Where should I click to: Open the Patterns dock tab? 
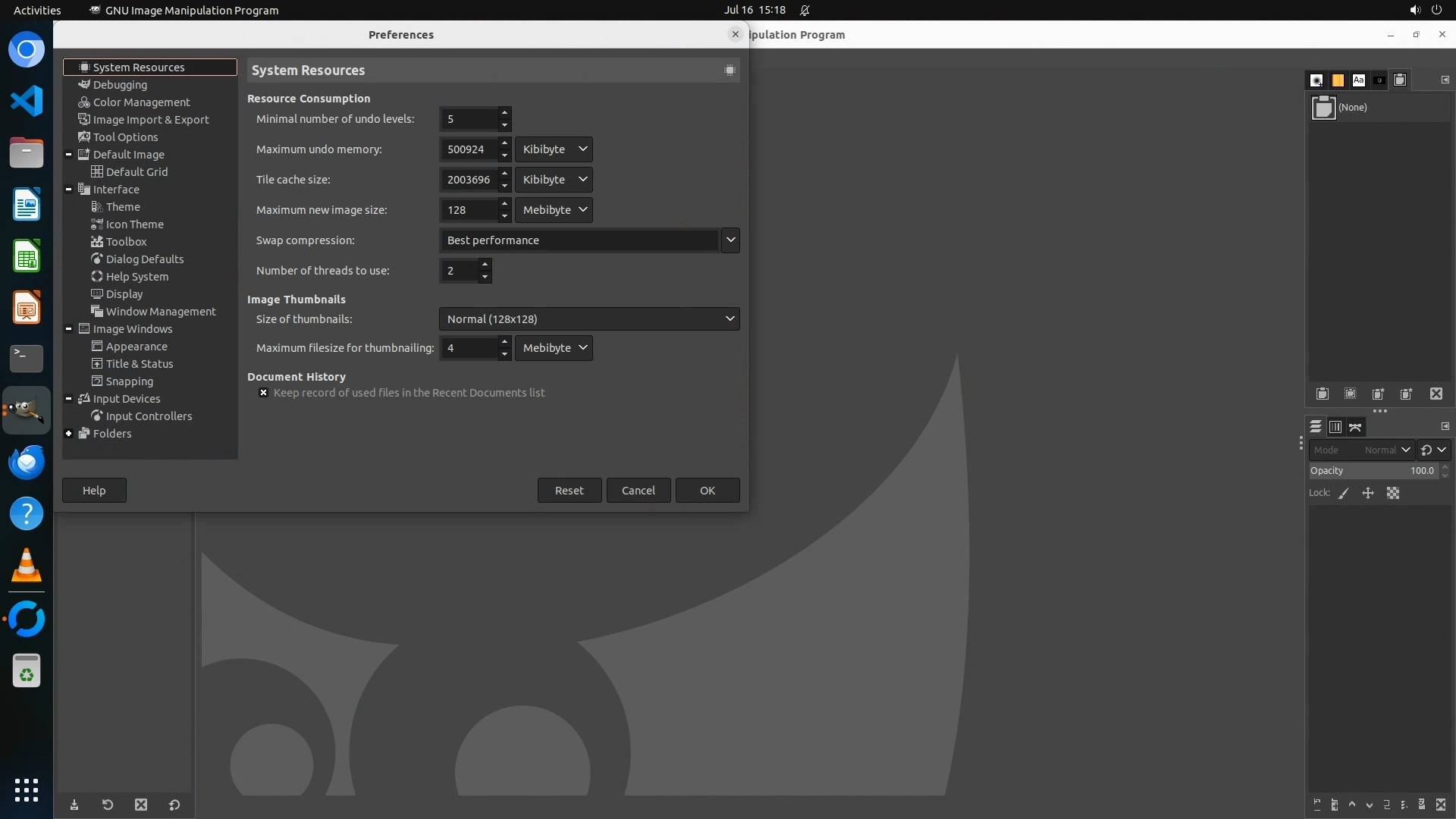pos(1338,80)
